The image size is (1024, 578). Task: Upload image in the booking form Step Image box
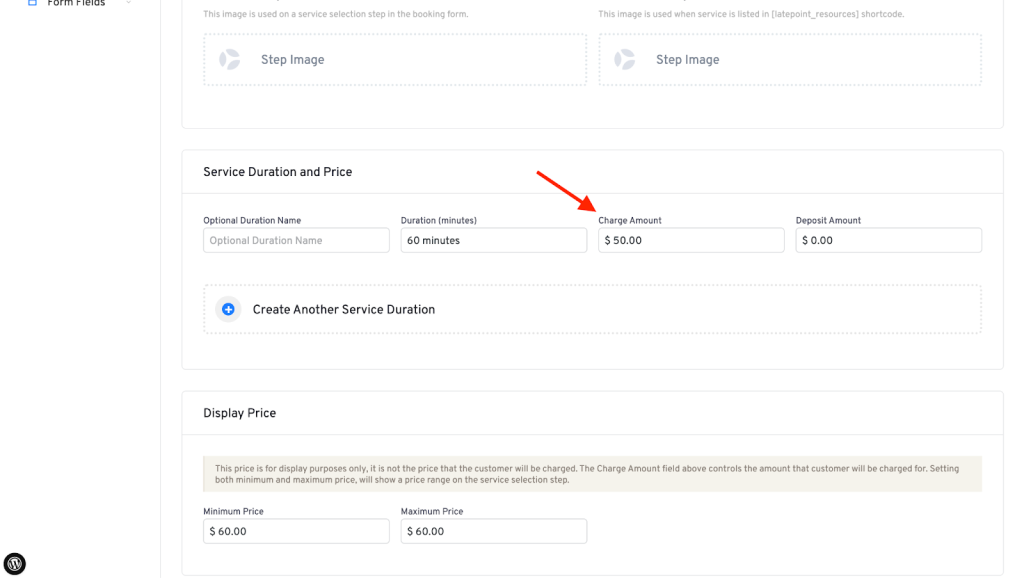point(394,60)
